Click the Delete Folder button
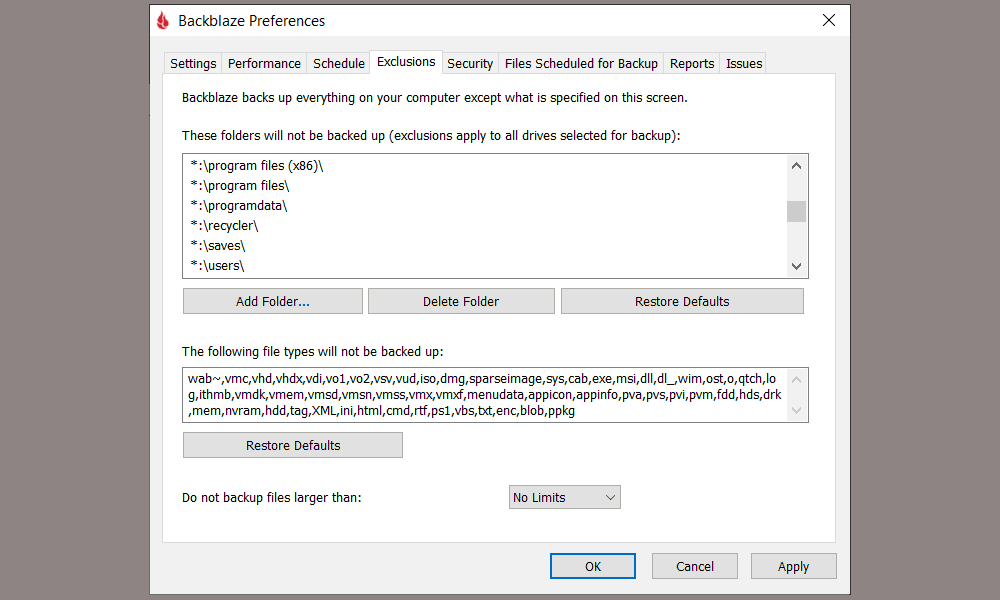This screenshot has width=1000, height=600. tap(461, 301)
